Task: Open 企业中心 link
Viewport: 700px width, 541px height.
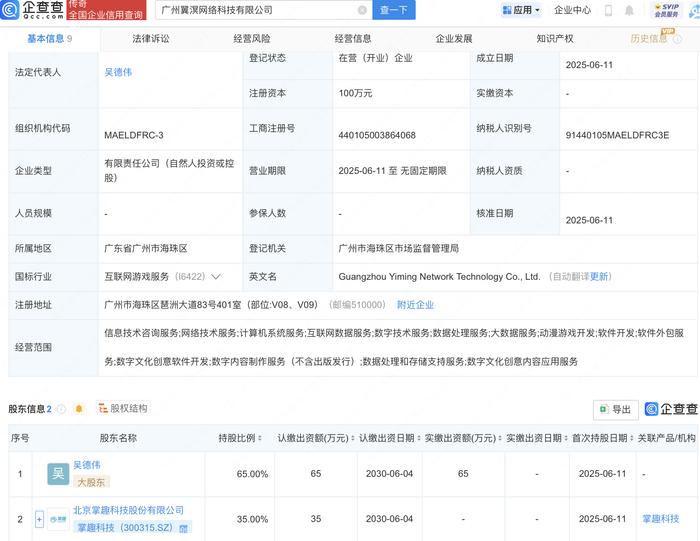Action: coord(572,10)
